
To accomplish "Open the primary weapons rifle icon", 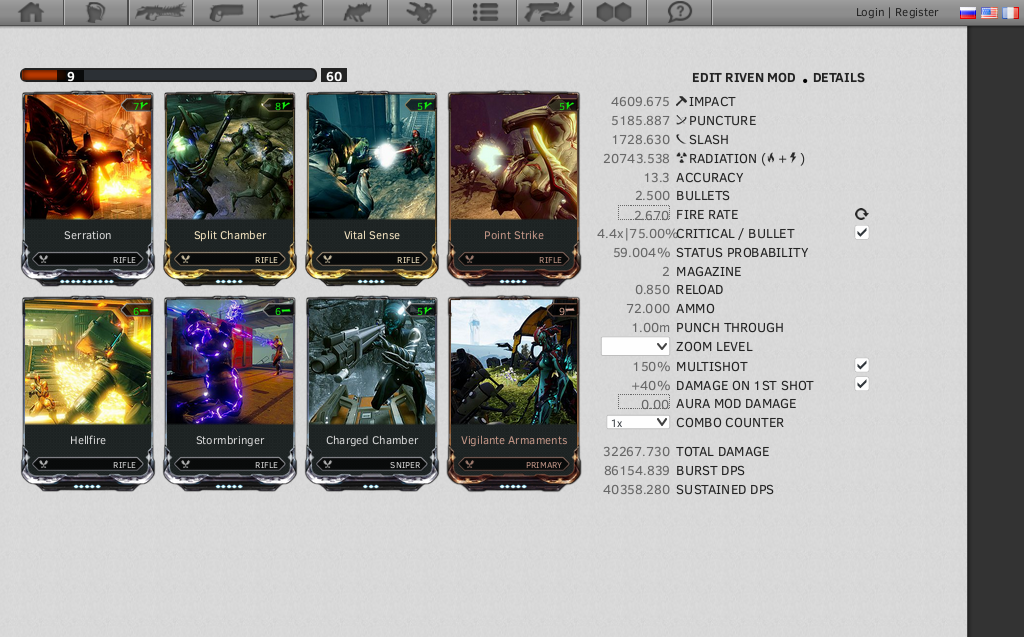I will point(161,12).
